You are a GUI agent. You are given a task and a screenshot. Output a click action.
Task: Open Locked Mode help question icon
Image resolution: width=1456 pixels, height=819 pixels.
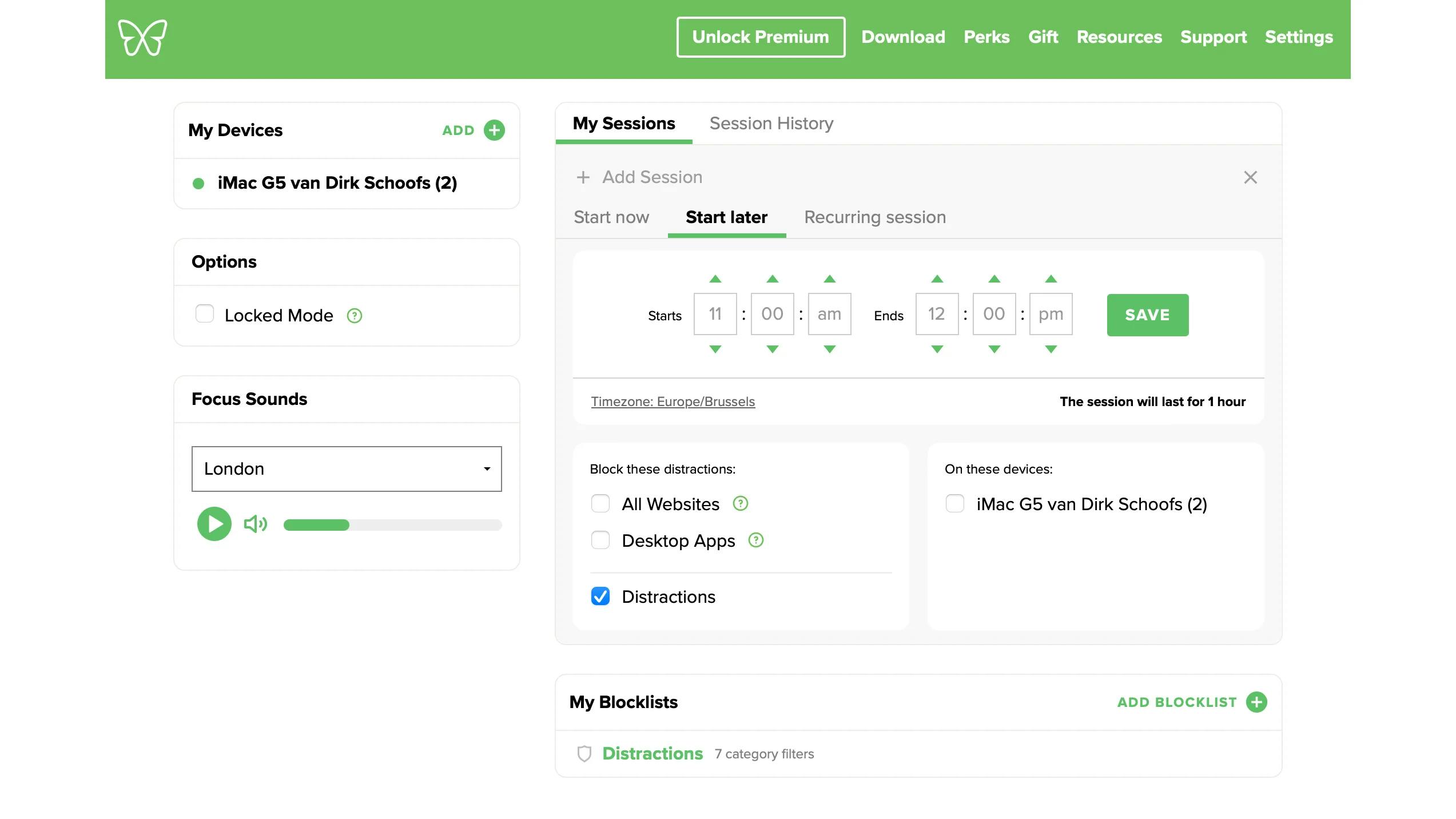355,316
